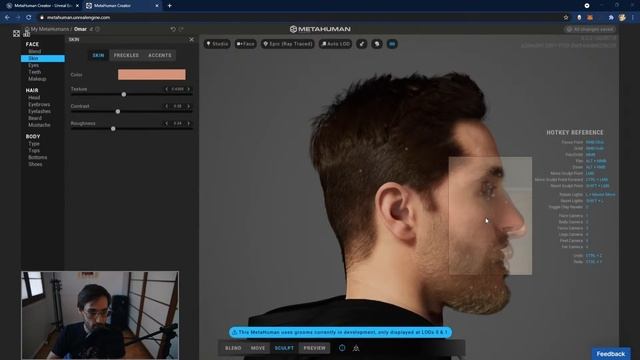
Task: Click the skin Color swatch
Action: (152, 74)
